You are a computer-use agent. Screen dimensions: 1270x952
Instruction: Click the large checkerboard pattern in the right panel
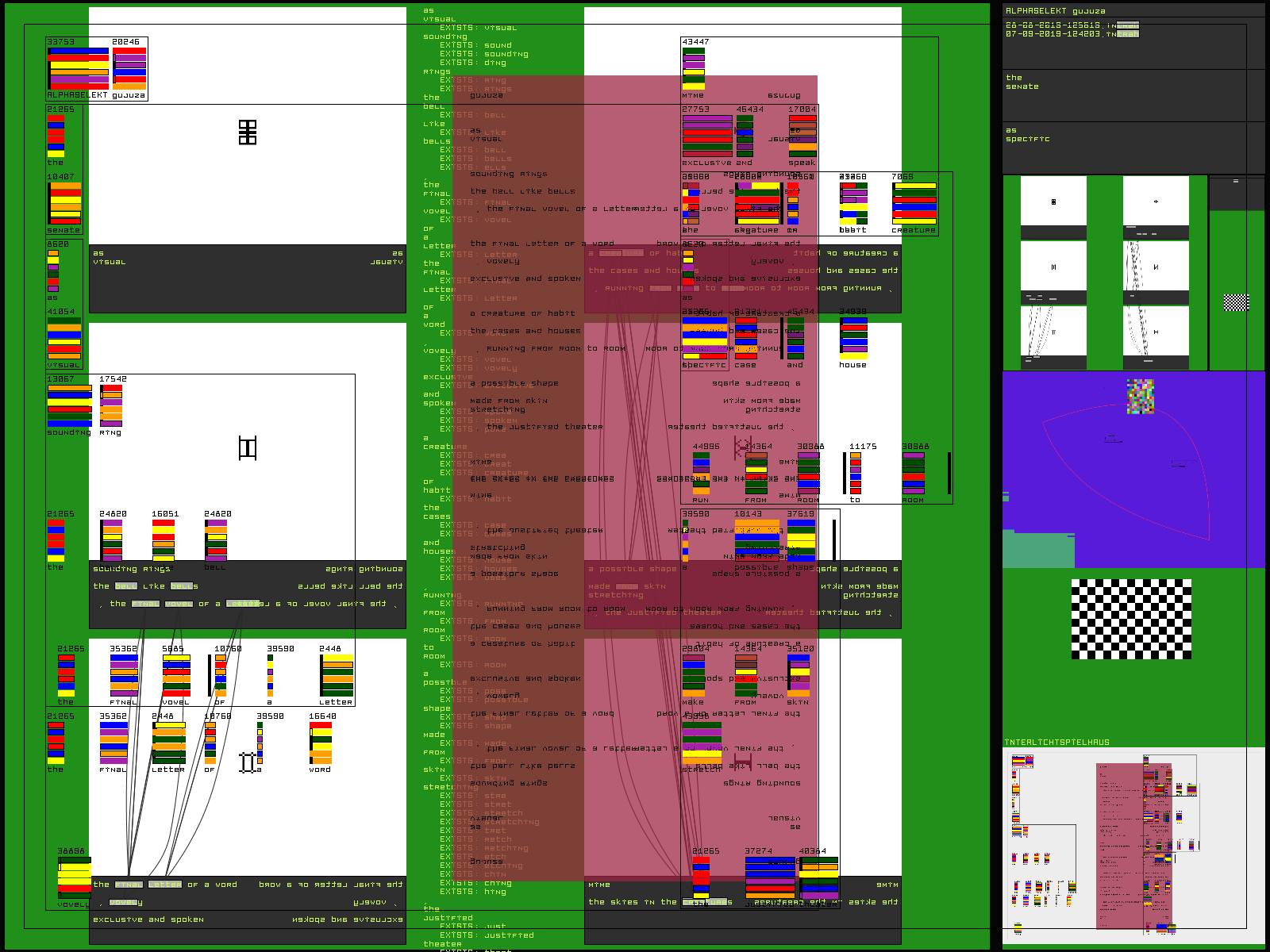pyautogui.click(x=1131, y=619)
